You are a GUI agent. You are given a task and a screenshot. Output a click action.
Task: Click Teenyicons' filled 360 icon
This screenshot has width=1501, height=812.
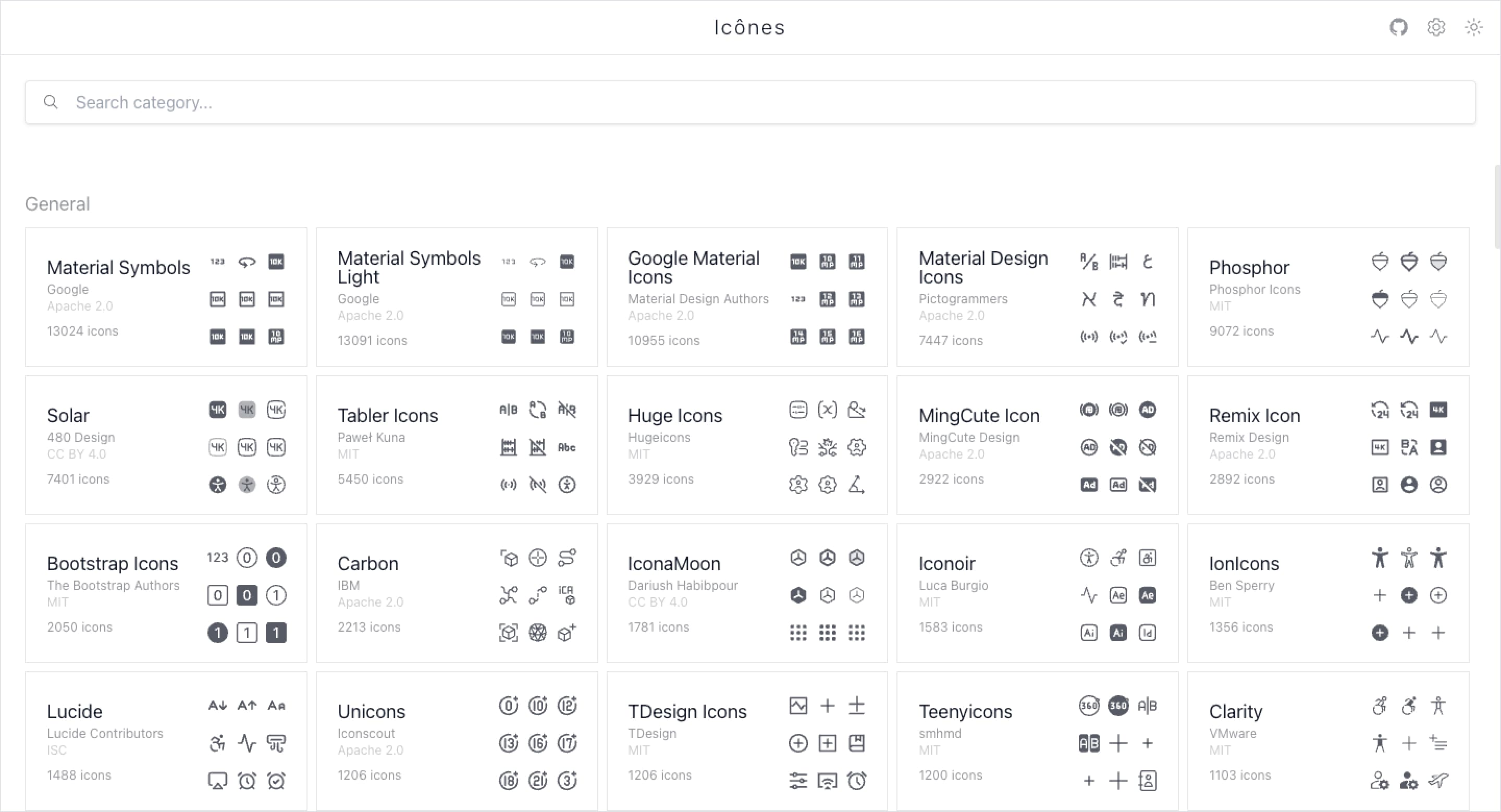pos(1117,706)
